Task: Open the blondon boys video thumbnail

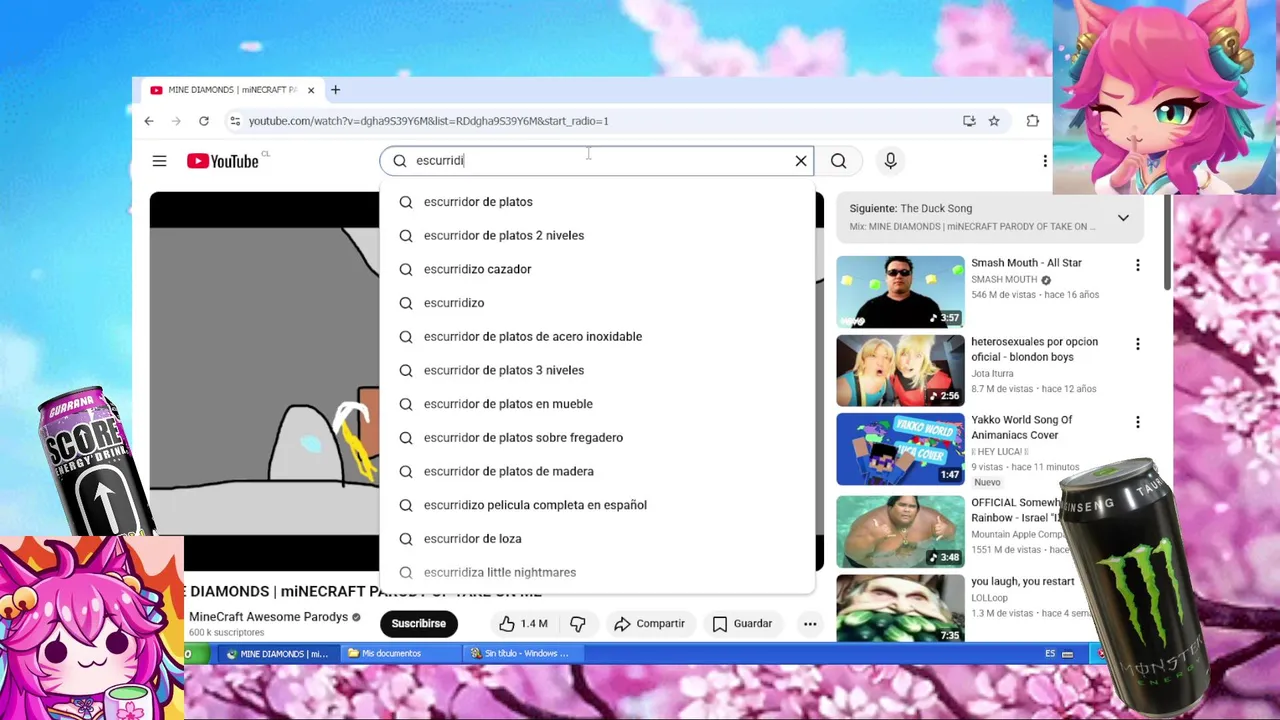Action: (x=900, y=371)
